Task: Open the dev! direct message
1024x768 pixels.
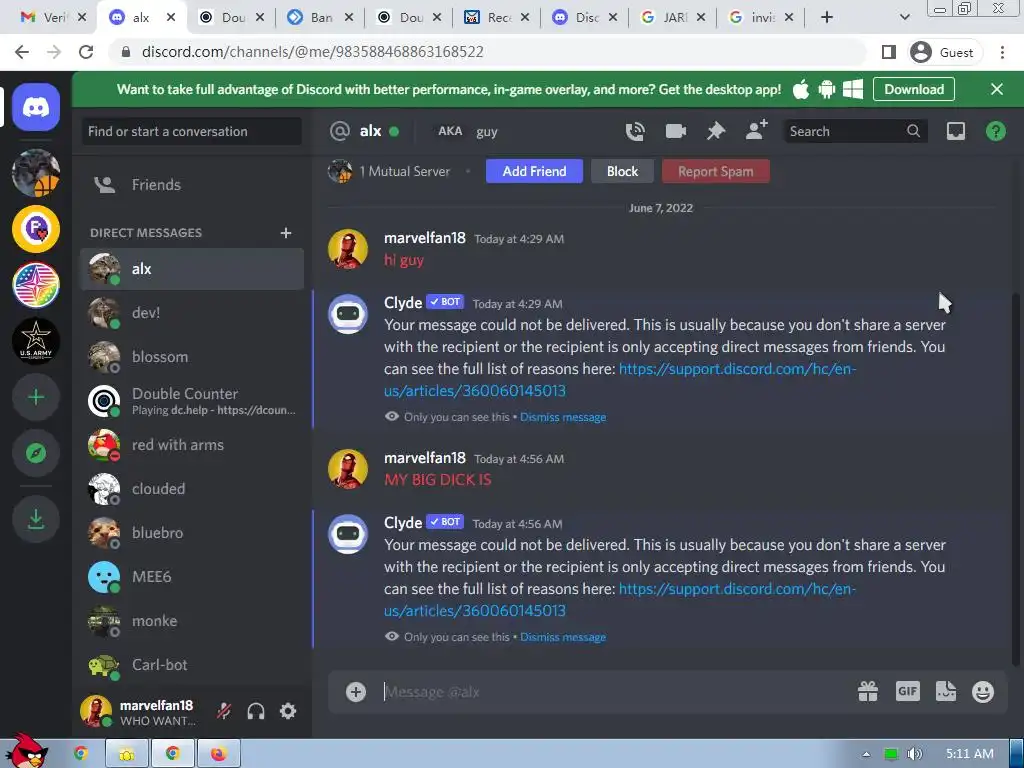Action: click(x=192, y=313)
